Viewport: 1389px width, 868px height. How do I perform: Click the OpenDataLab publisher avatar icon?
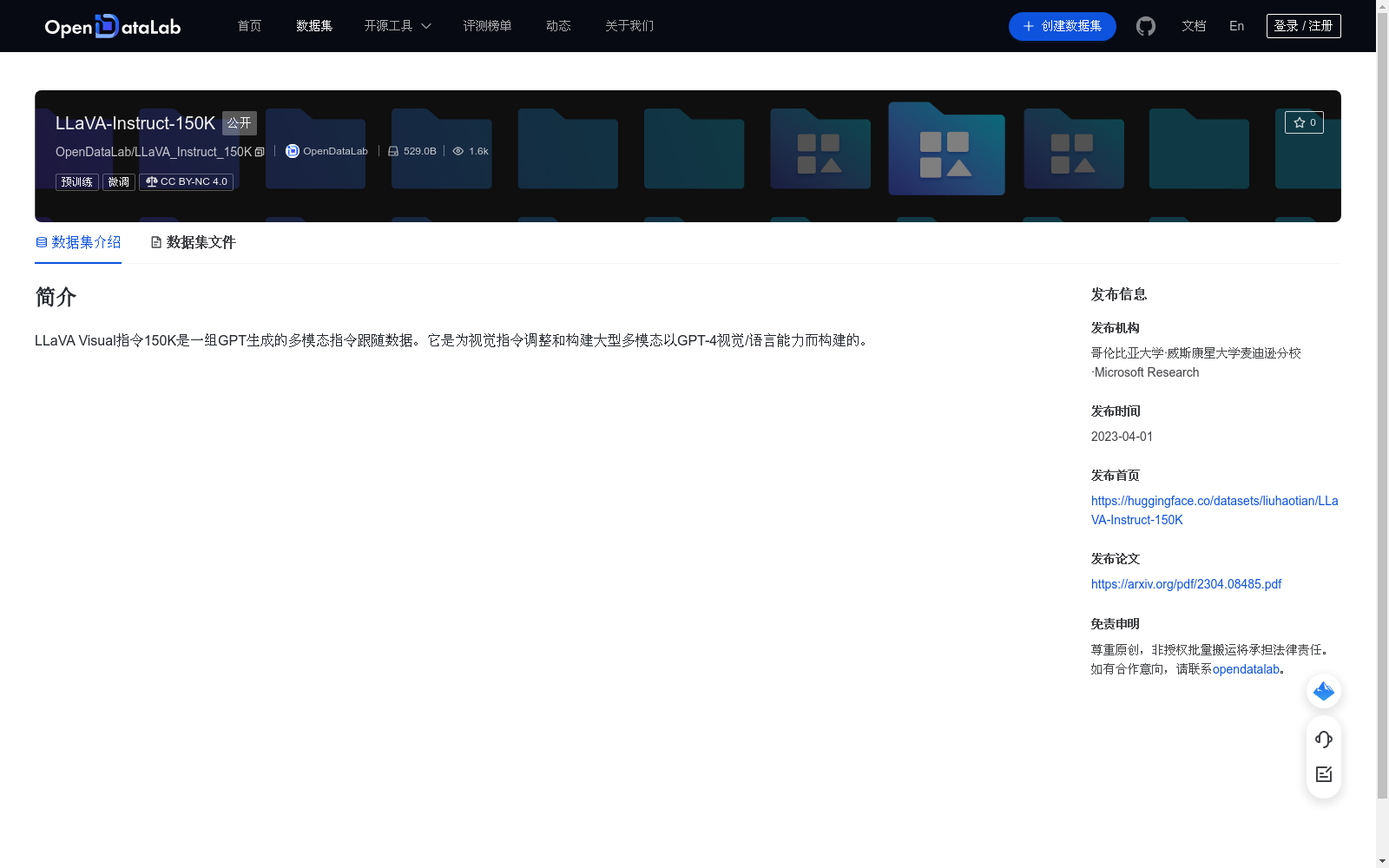(293, 151)
